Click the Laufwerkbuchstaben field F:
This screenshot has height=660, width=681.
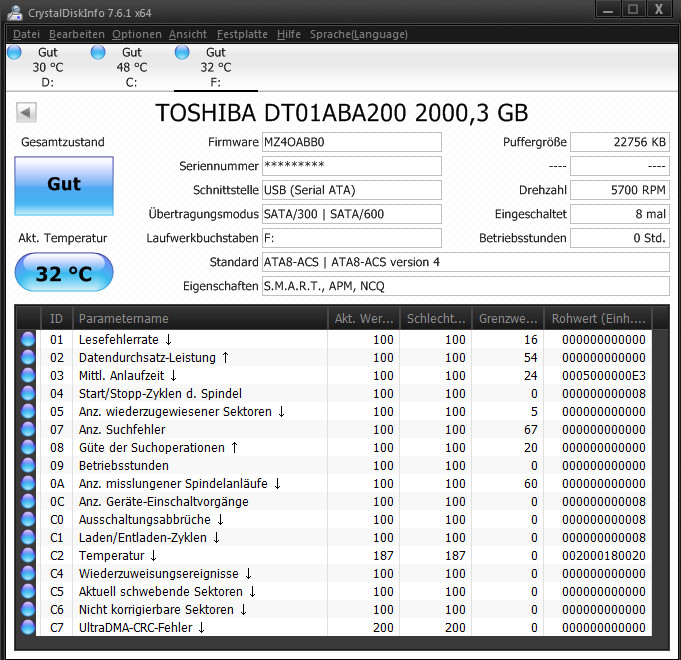tap(352, 238)
